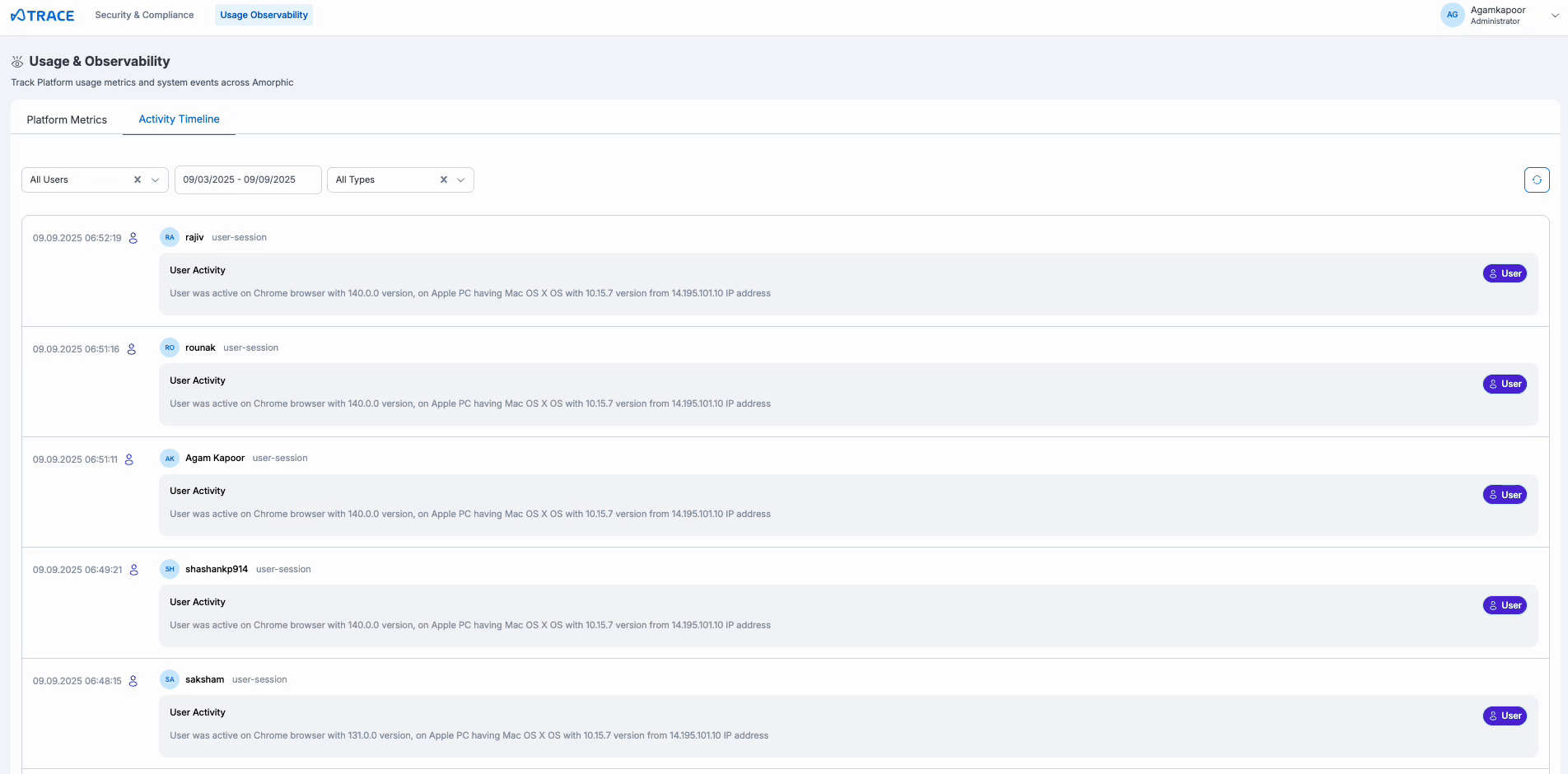Switch to the Platform Metrics tab

[x=67, y=119]
